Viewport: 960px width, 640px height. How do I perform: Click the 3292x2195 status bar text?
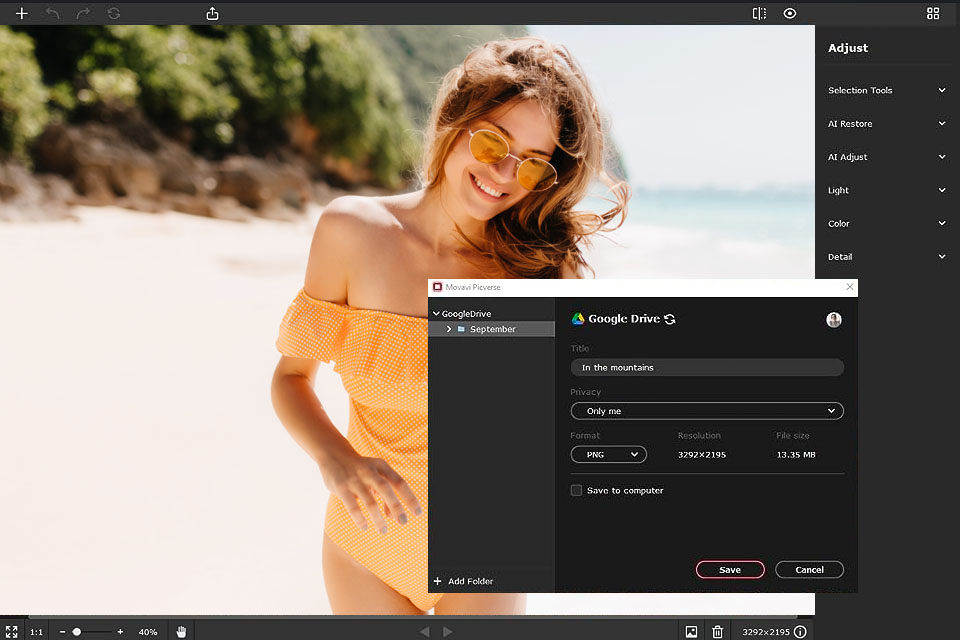coord(766,632)
